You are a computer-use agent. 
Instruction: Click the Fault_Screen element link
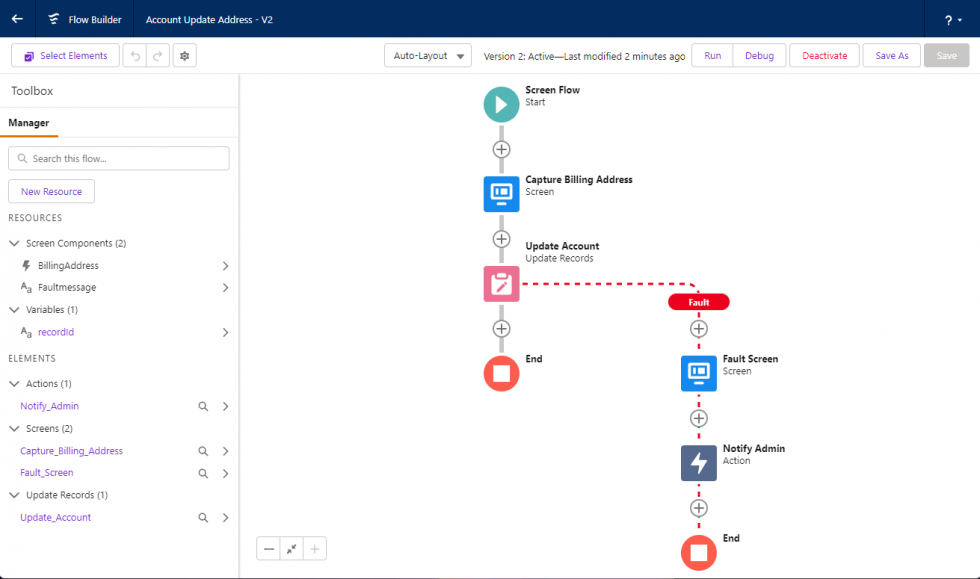point(46,473)
